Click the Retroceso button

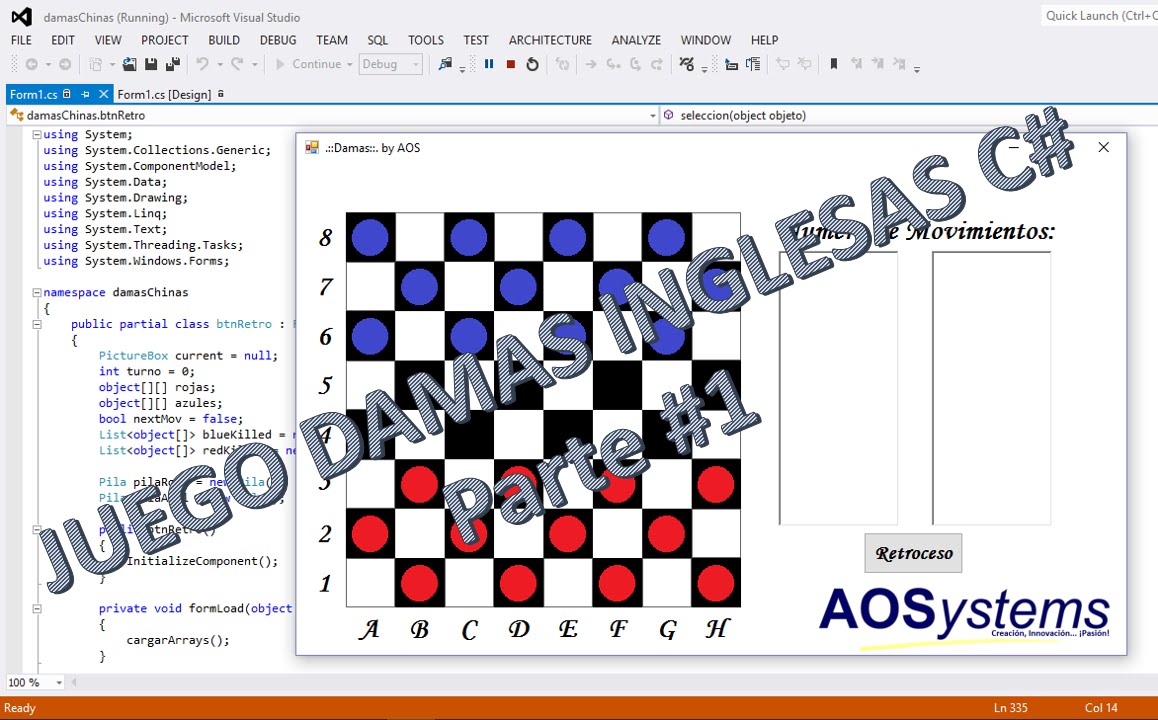click(914, 553)
